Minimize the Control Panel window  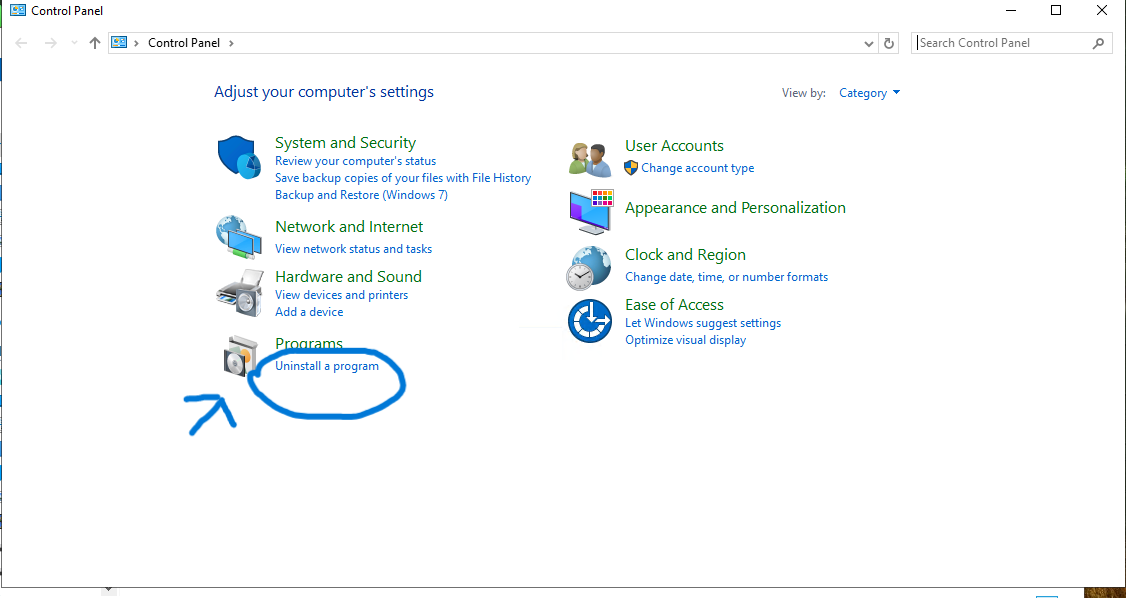click(x=1010, y=11)
